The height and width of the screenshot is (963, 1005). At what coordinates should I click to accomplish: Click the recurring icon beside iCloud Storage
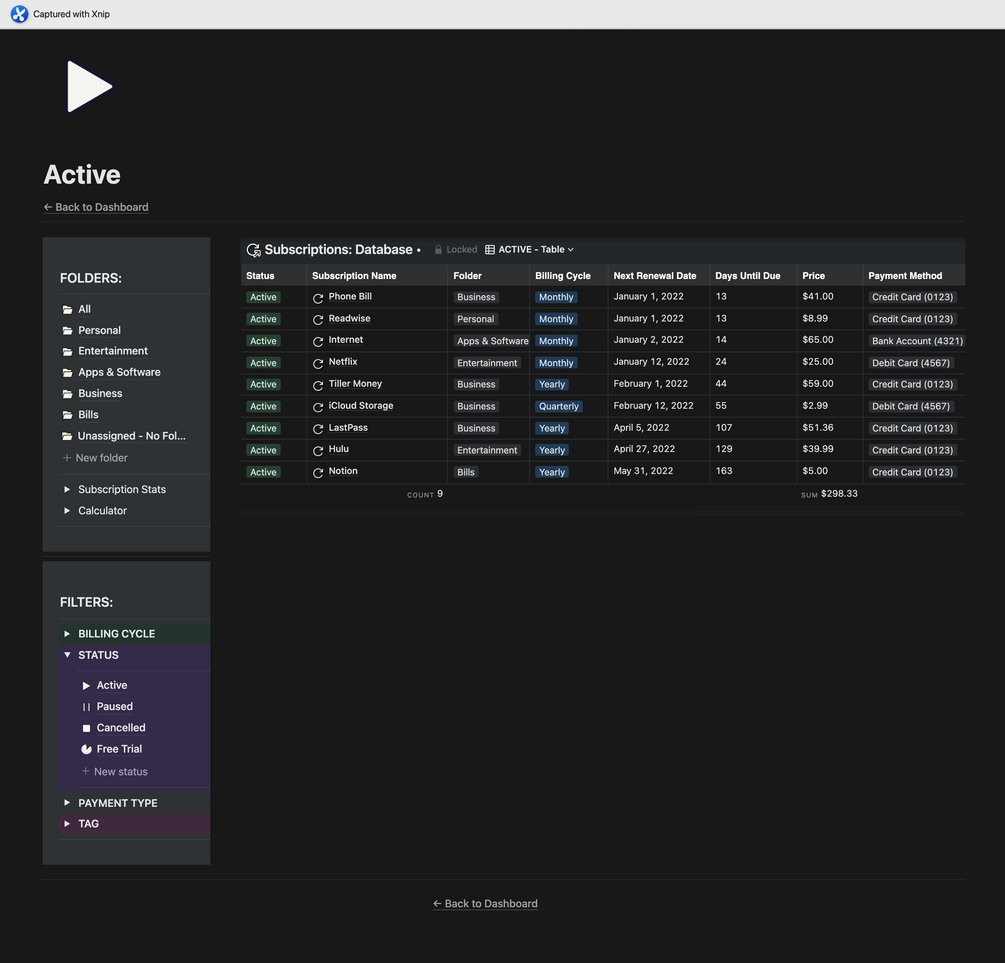[318, 407]
